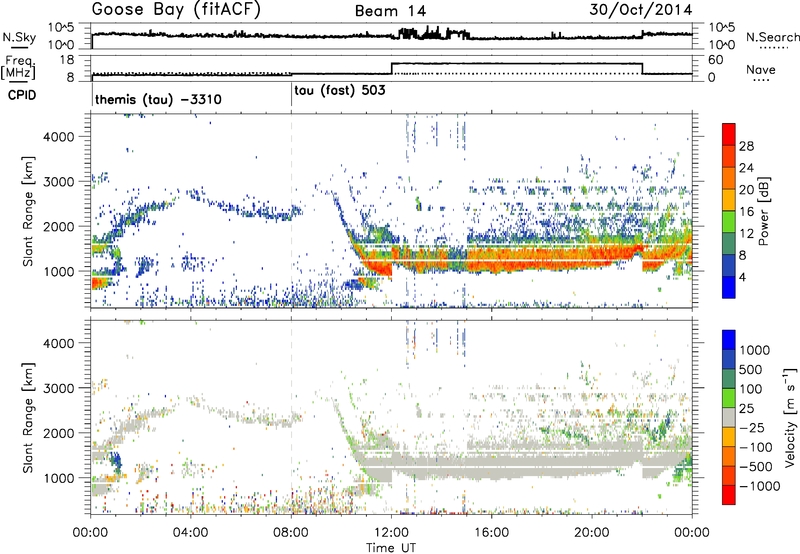This screenshot has height=554, width=800.
Task: Click the "1000" tick on Velocity colorbar
Action: tap(754, 350)
